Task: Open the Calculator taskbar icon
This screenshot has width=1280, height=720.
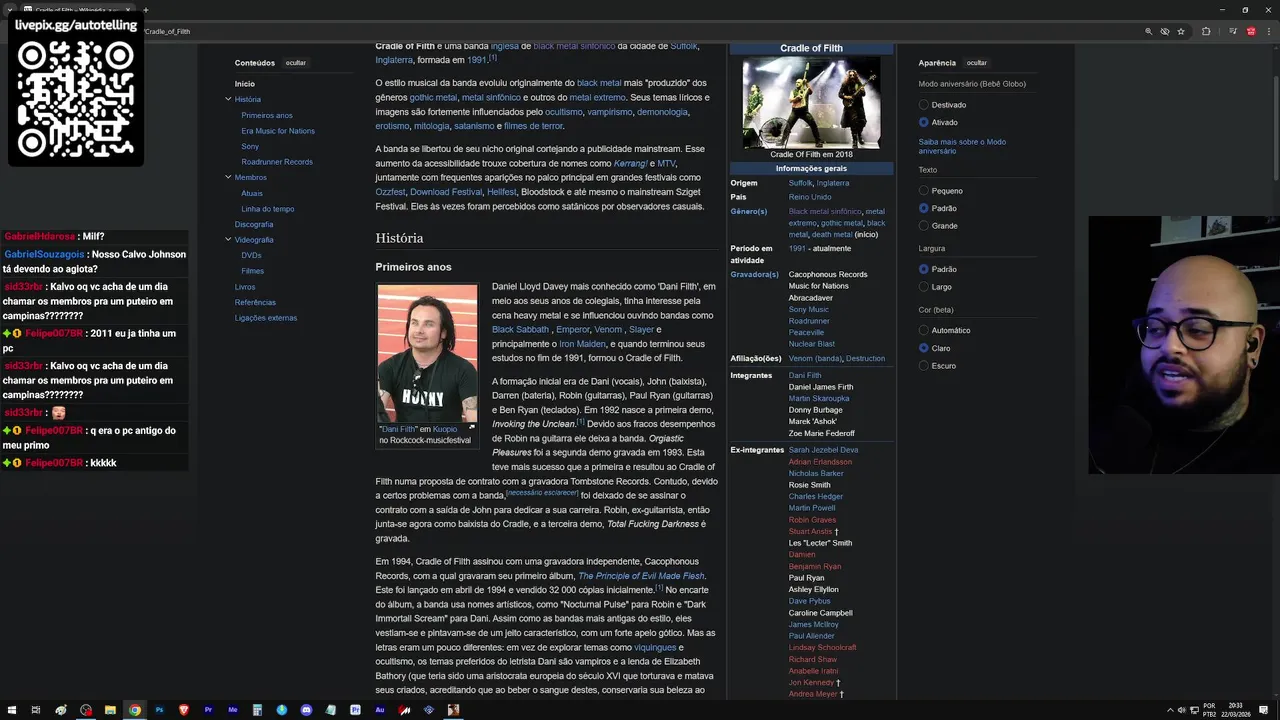Action: pos(257,710)
